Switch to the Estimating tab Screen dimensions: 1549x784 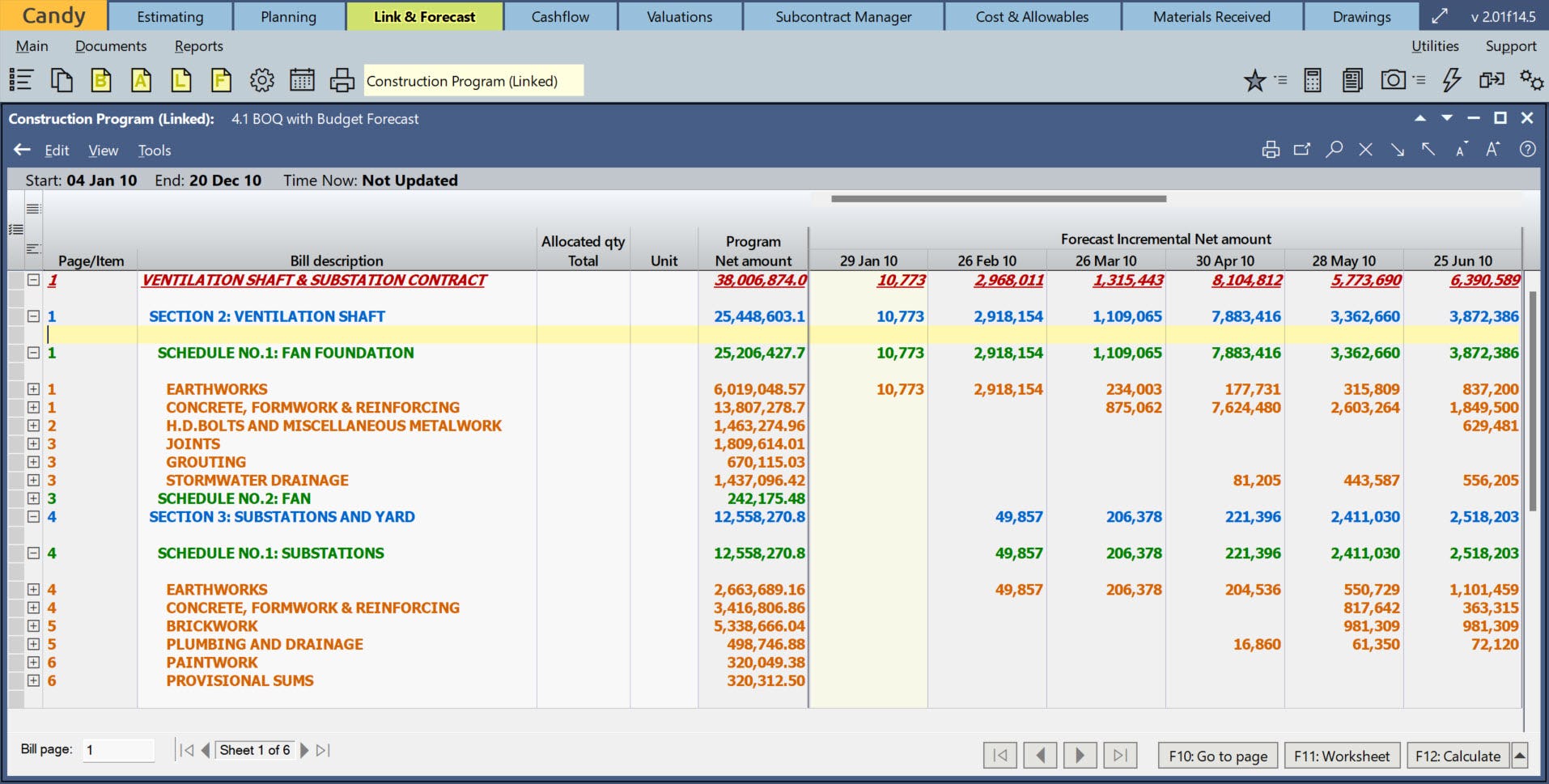[170, 16]
